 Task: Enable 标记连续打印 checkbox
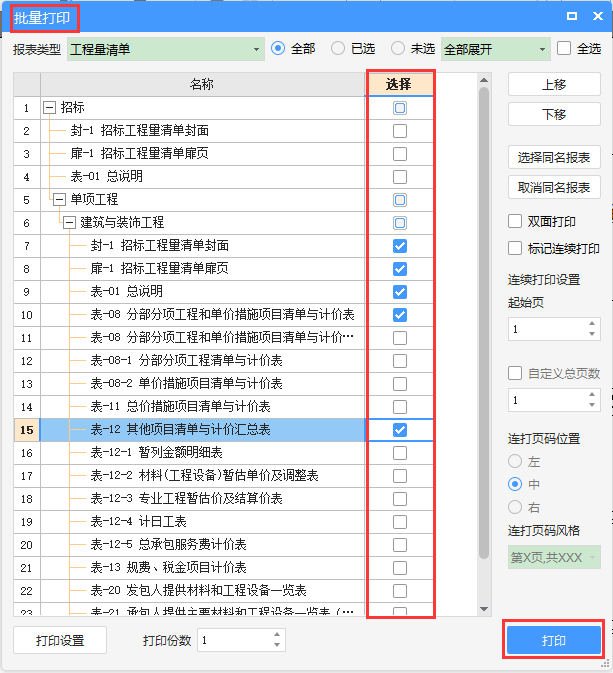tap(516, 248)
